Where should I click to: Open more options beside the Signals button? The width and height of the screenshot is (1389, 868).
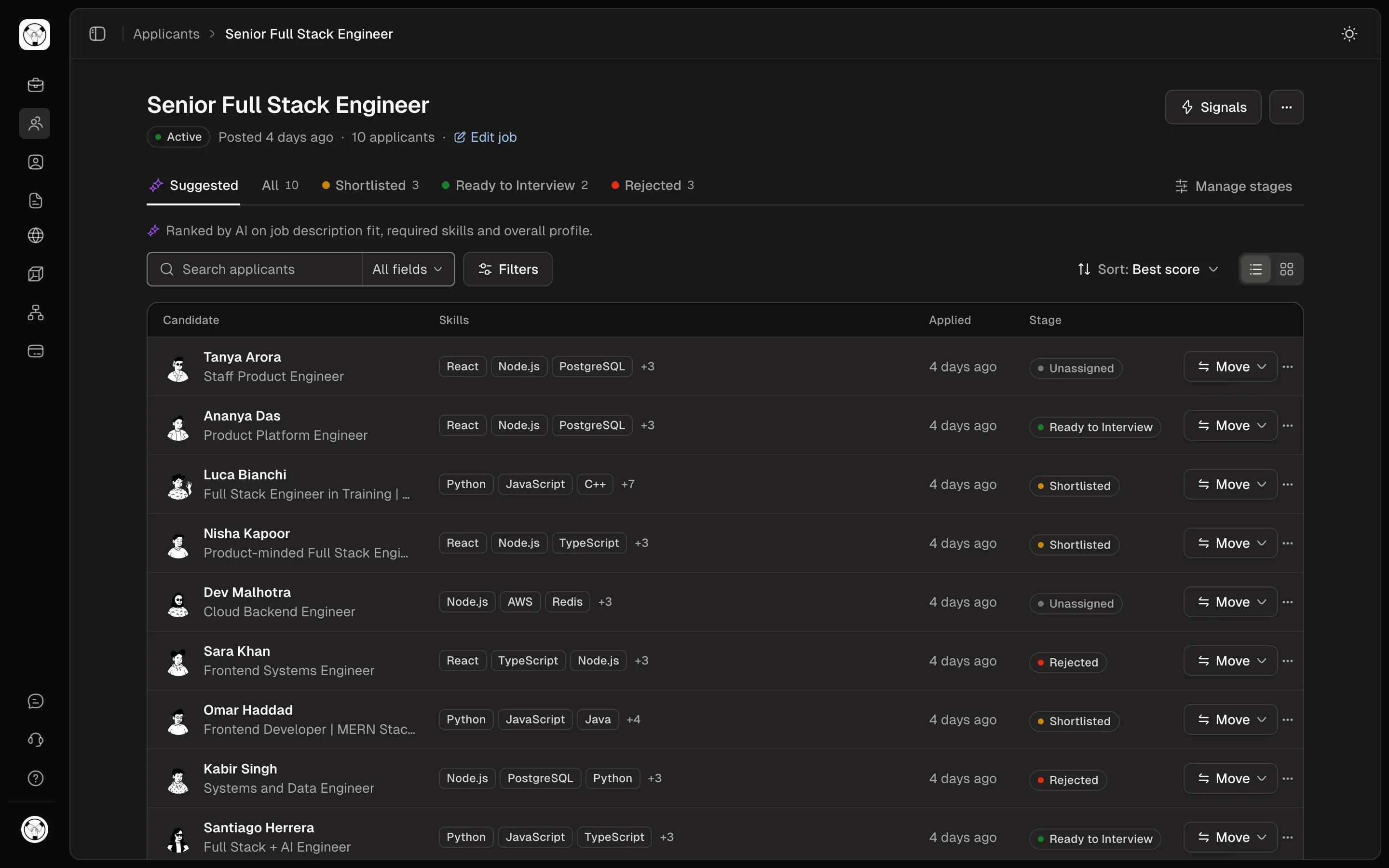(1286, 108)
